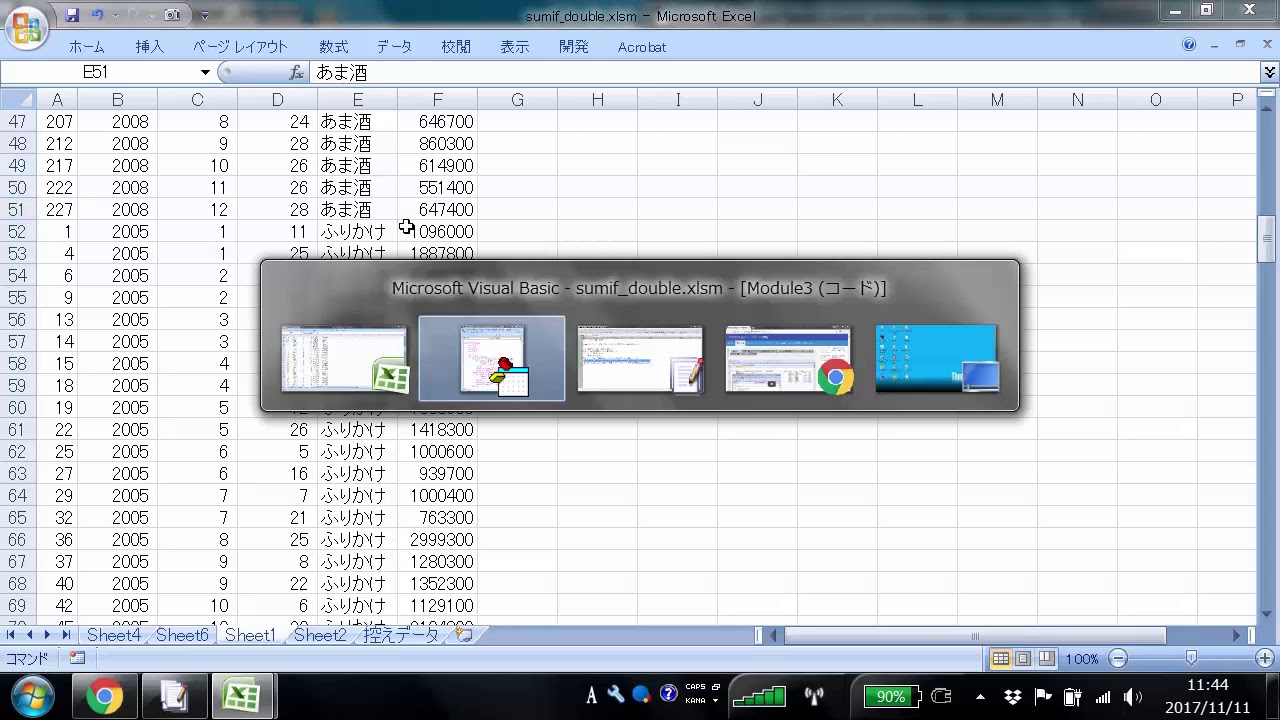Screen dimensions: 1280x720
Task: Click the zoom out minus button
Action: [1119, 658]
